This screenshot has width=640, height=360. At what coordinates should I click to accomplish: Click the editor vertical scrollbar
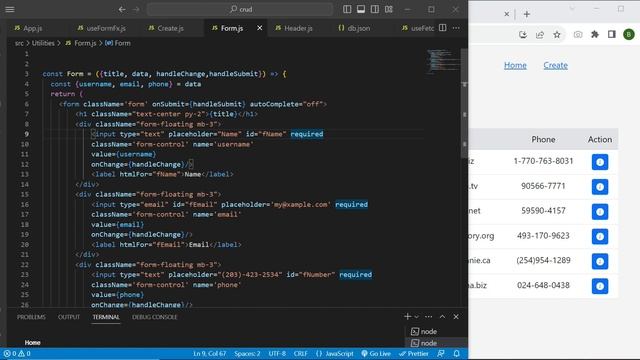point(464,103)
